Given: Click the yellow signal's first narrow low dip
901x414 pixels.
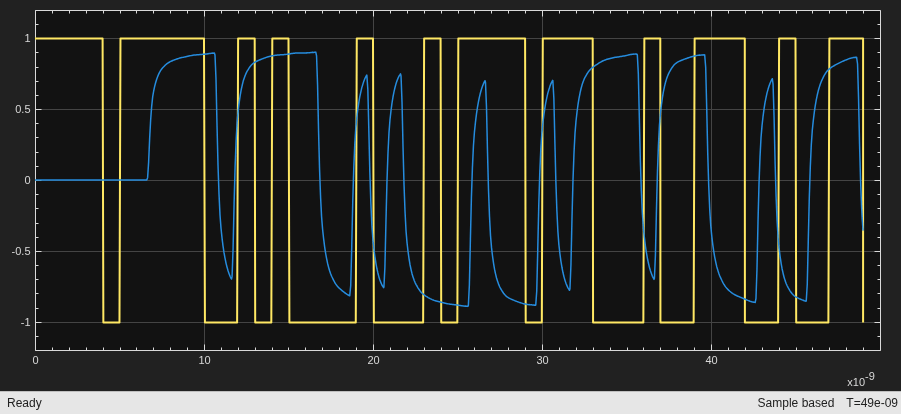Looking at the screenshot, I should pos(111,323).
